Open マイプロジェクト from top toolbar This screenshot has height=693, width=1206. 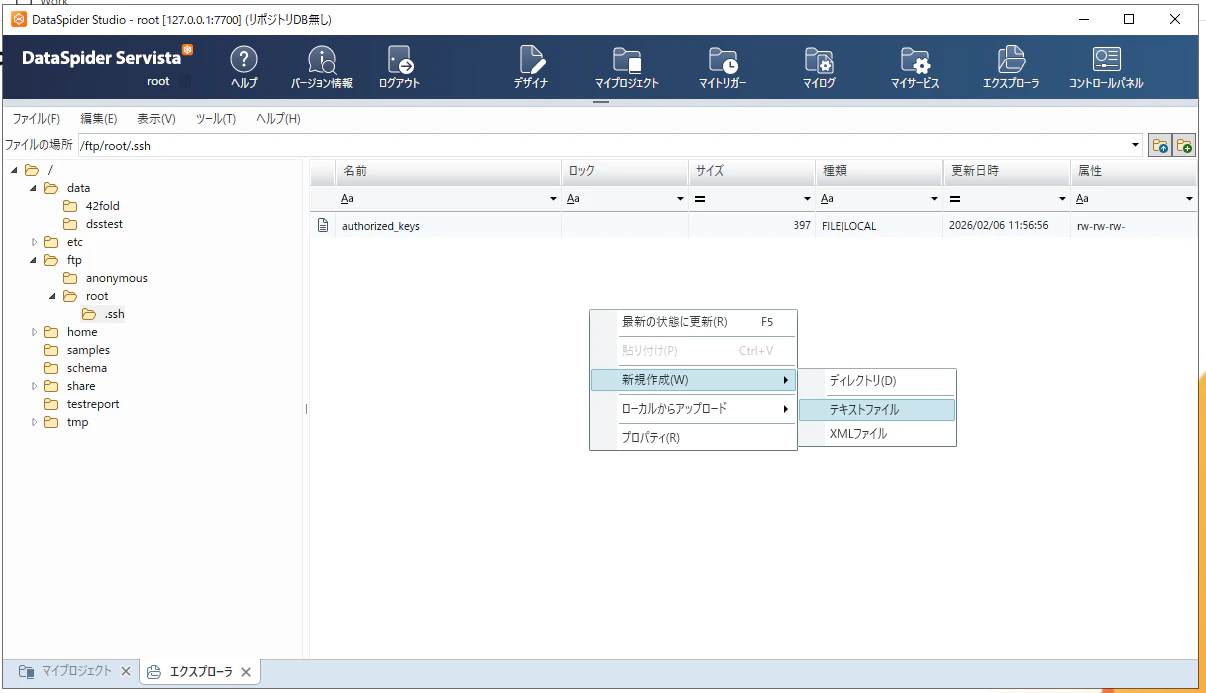click(627, 67)
